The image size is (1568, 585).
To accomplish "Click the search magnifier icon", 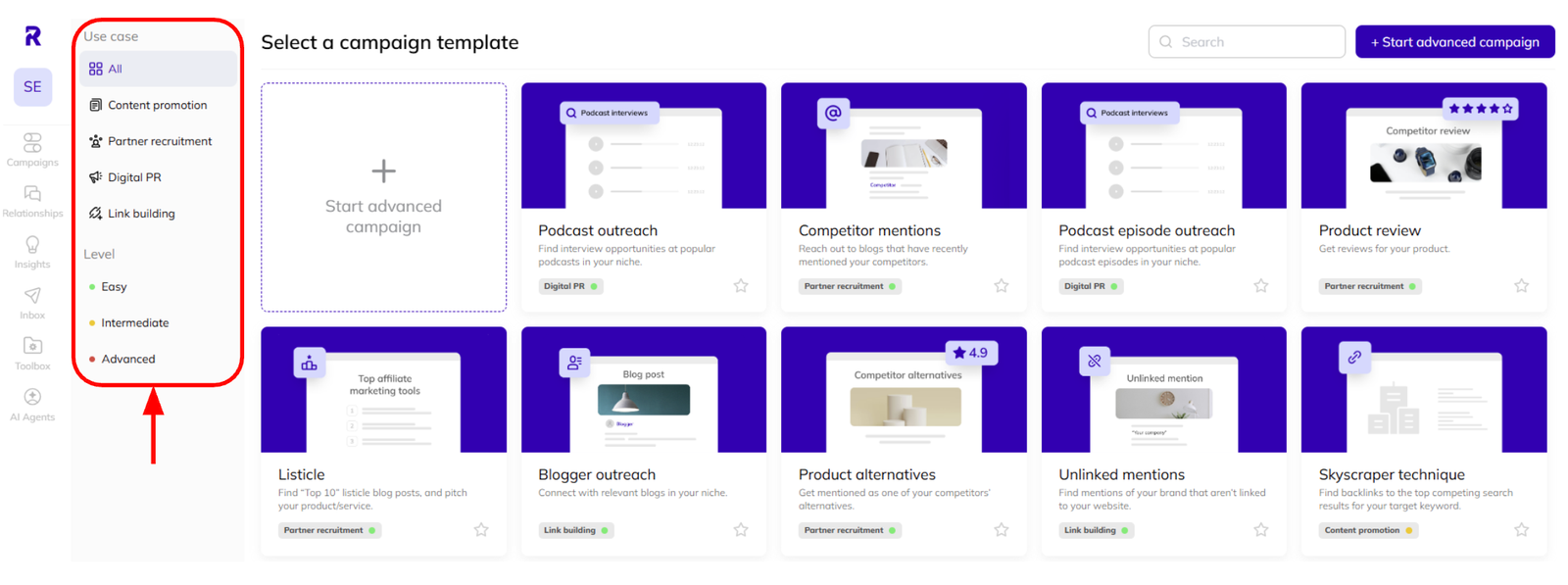I will point(1165,42).
